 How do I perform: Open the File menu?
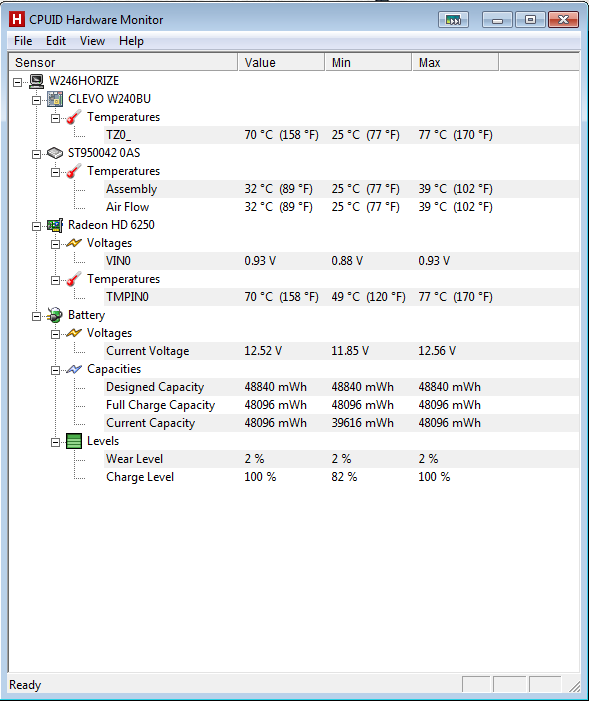(23, 41)
